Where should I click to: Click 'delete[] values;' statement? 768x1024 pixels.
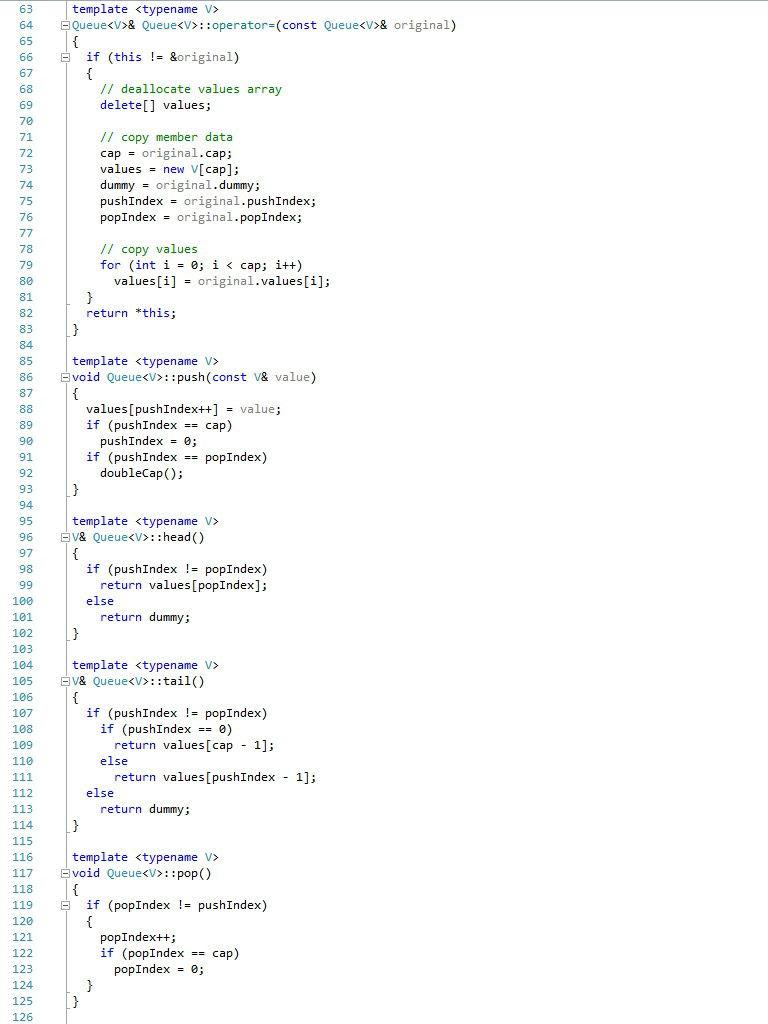[x=155, y=105]
